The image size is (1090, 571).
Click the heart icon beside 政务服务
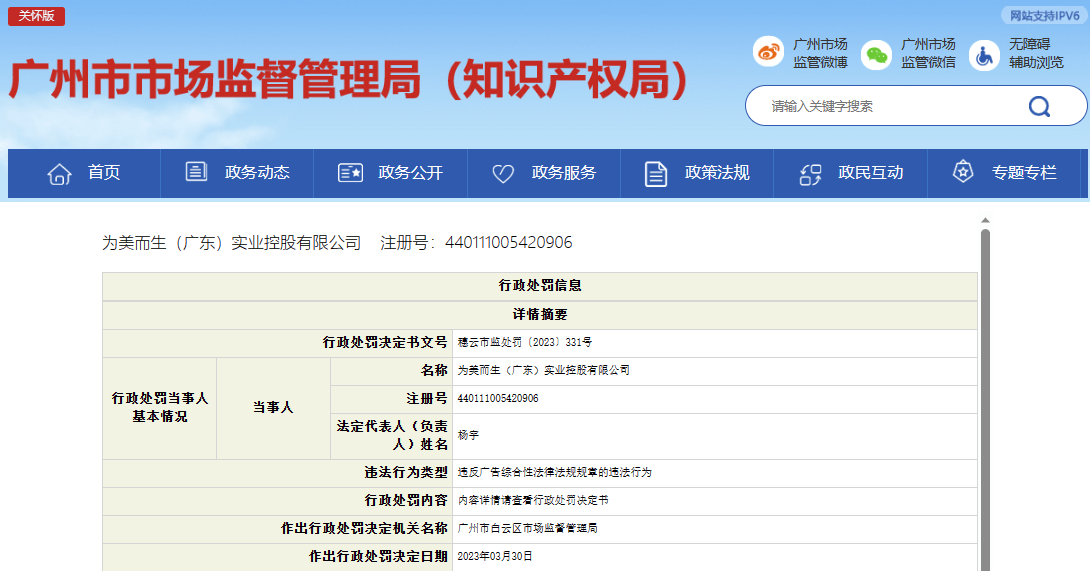[503, 173]
